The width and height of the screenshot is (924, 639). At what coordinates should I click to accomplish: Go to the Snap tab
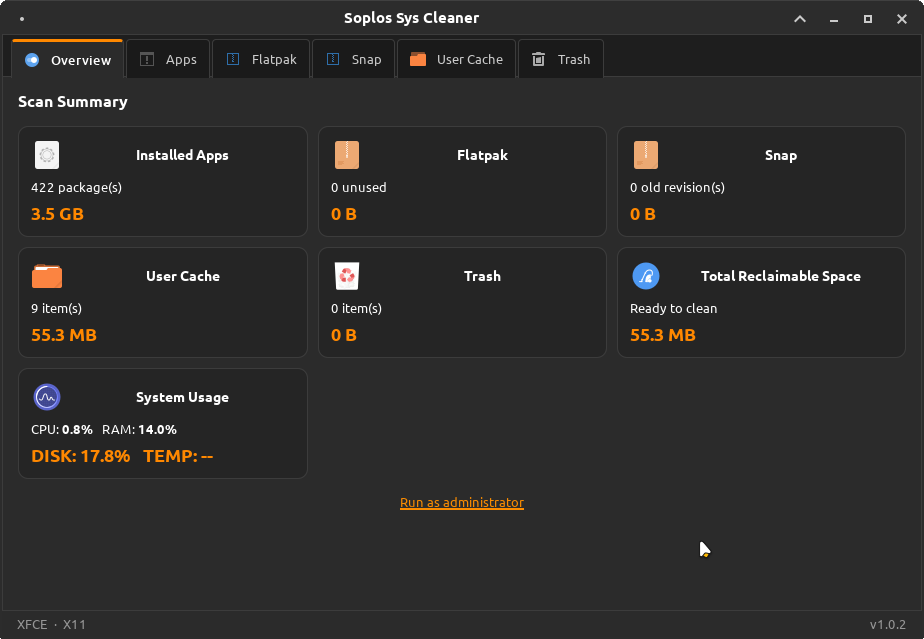coord(354,59)
